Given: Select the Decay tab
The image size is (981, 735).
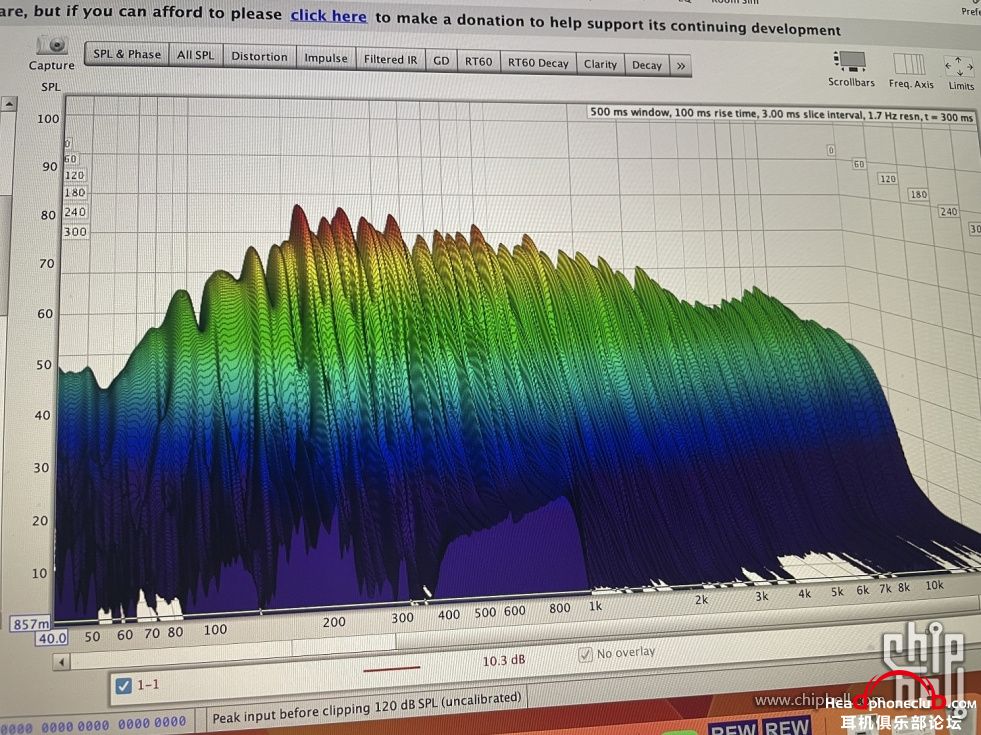Looking at the screenshot, I should [646, 65].
